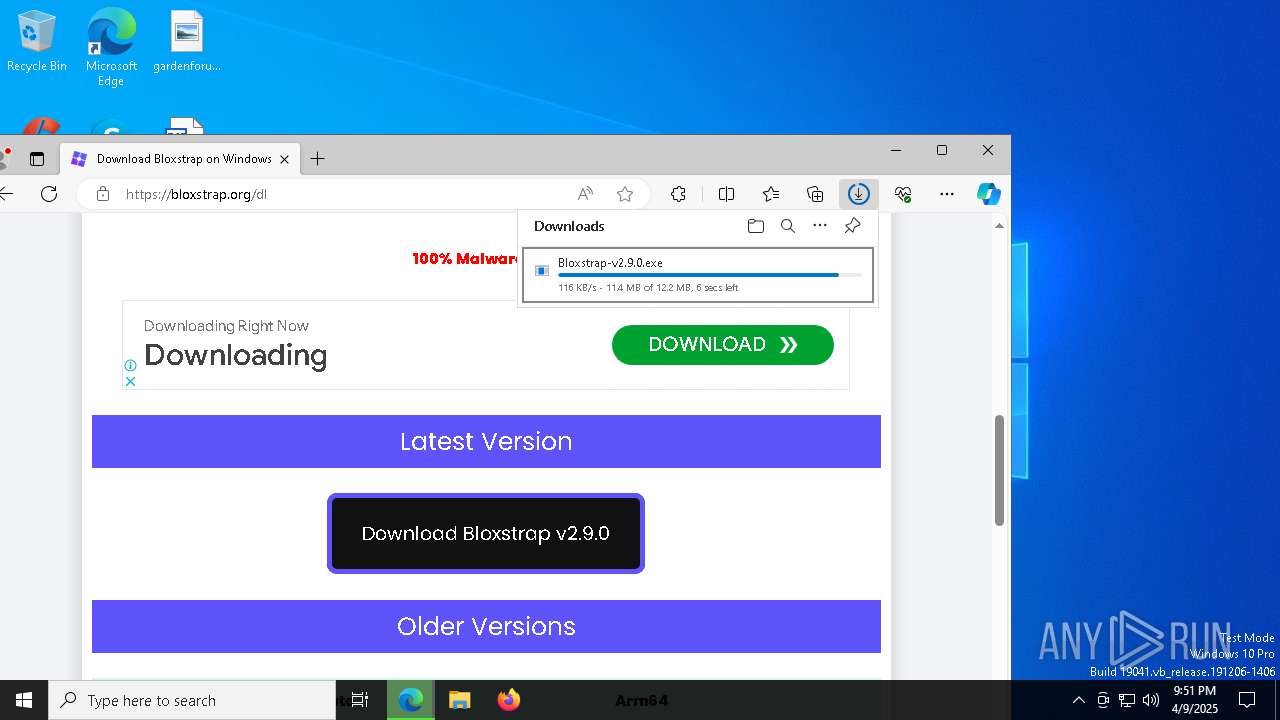Pin the Downloads panel

point(852,226)
